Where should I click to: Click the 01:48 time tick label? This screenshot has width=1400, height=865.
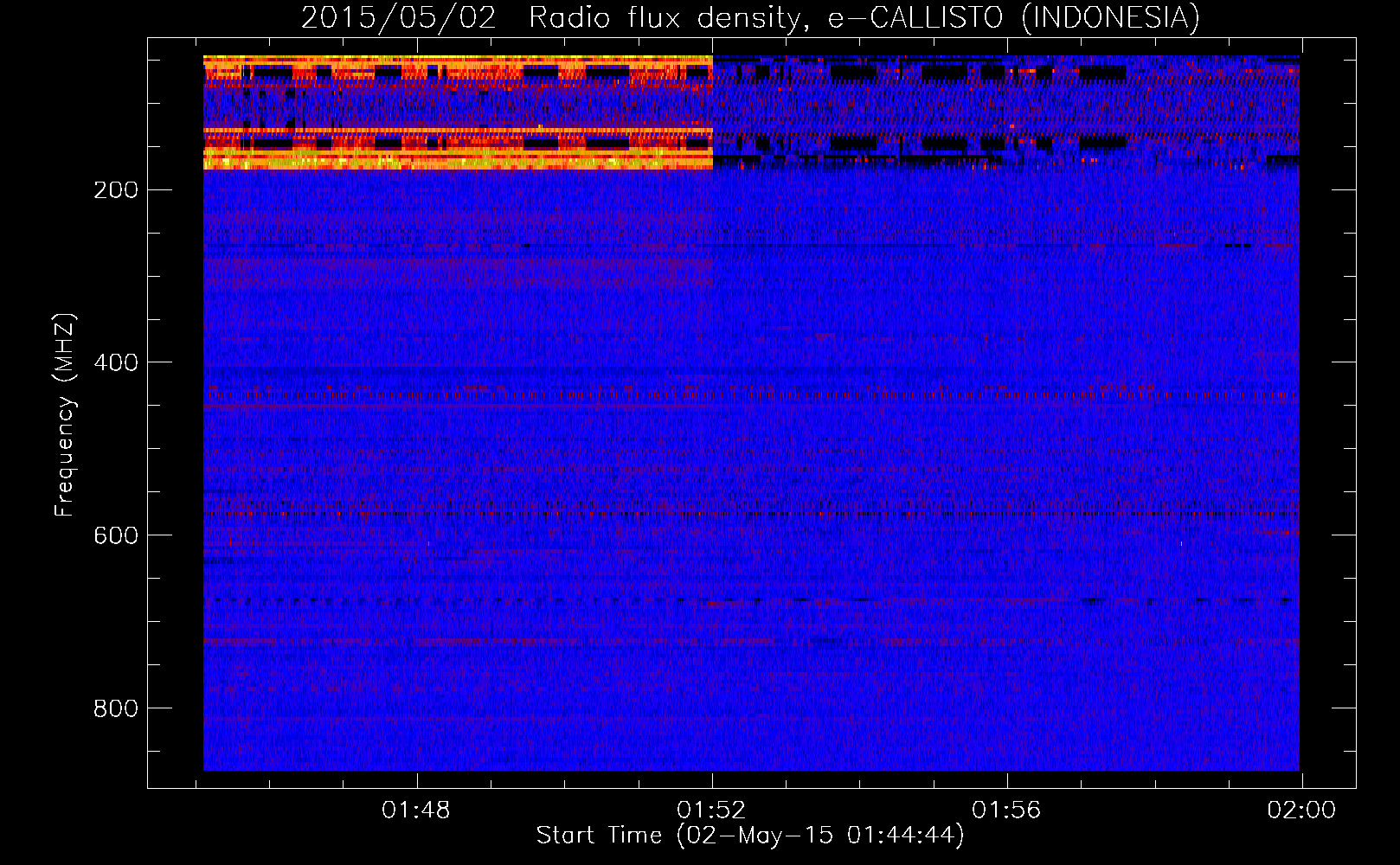[416, 811]
